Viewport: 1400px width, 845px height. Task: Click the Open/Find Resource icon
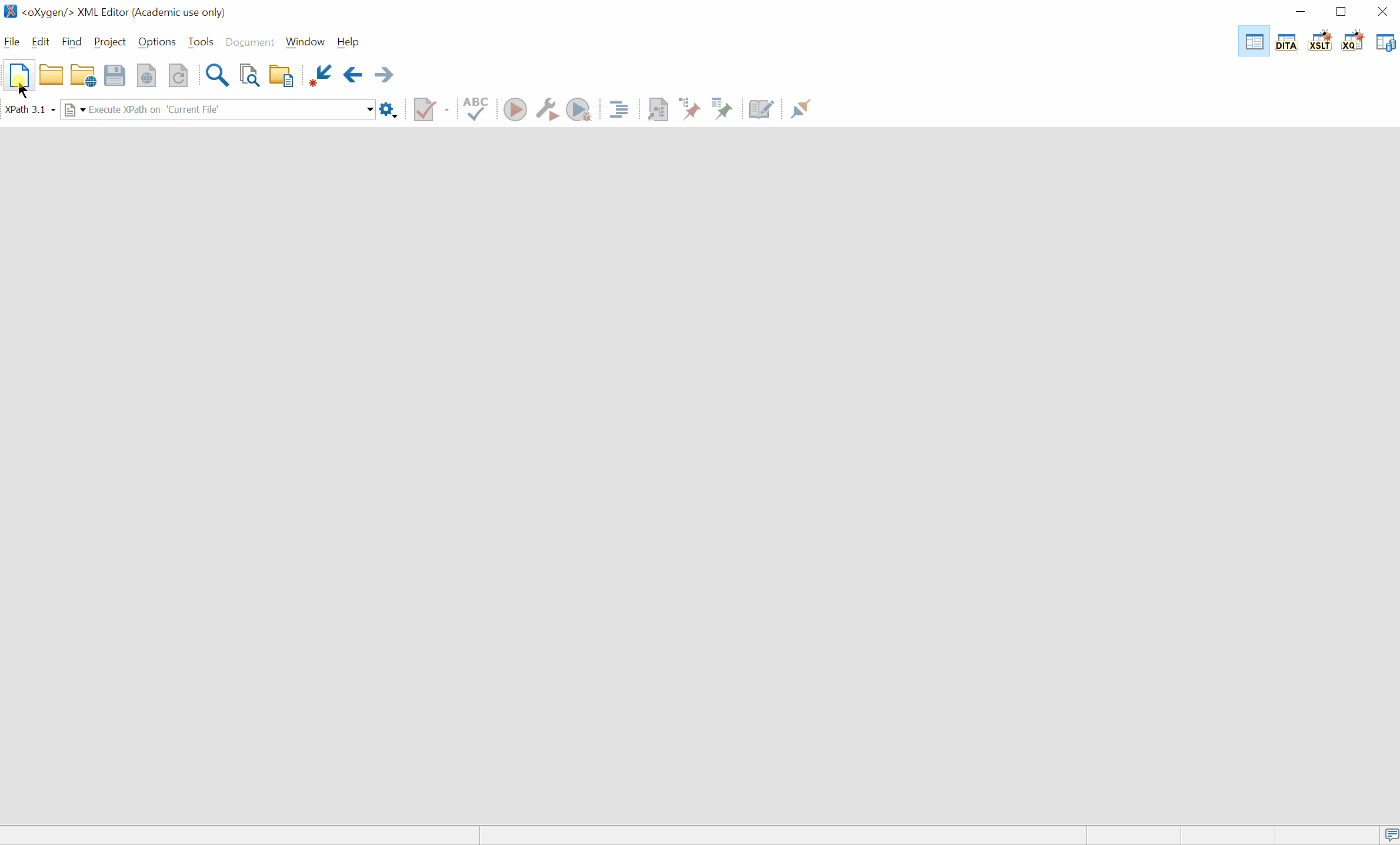pyautogui.click(x=281, y=75)
